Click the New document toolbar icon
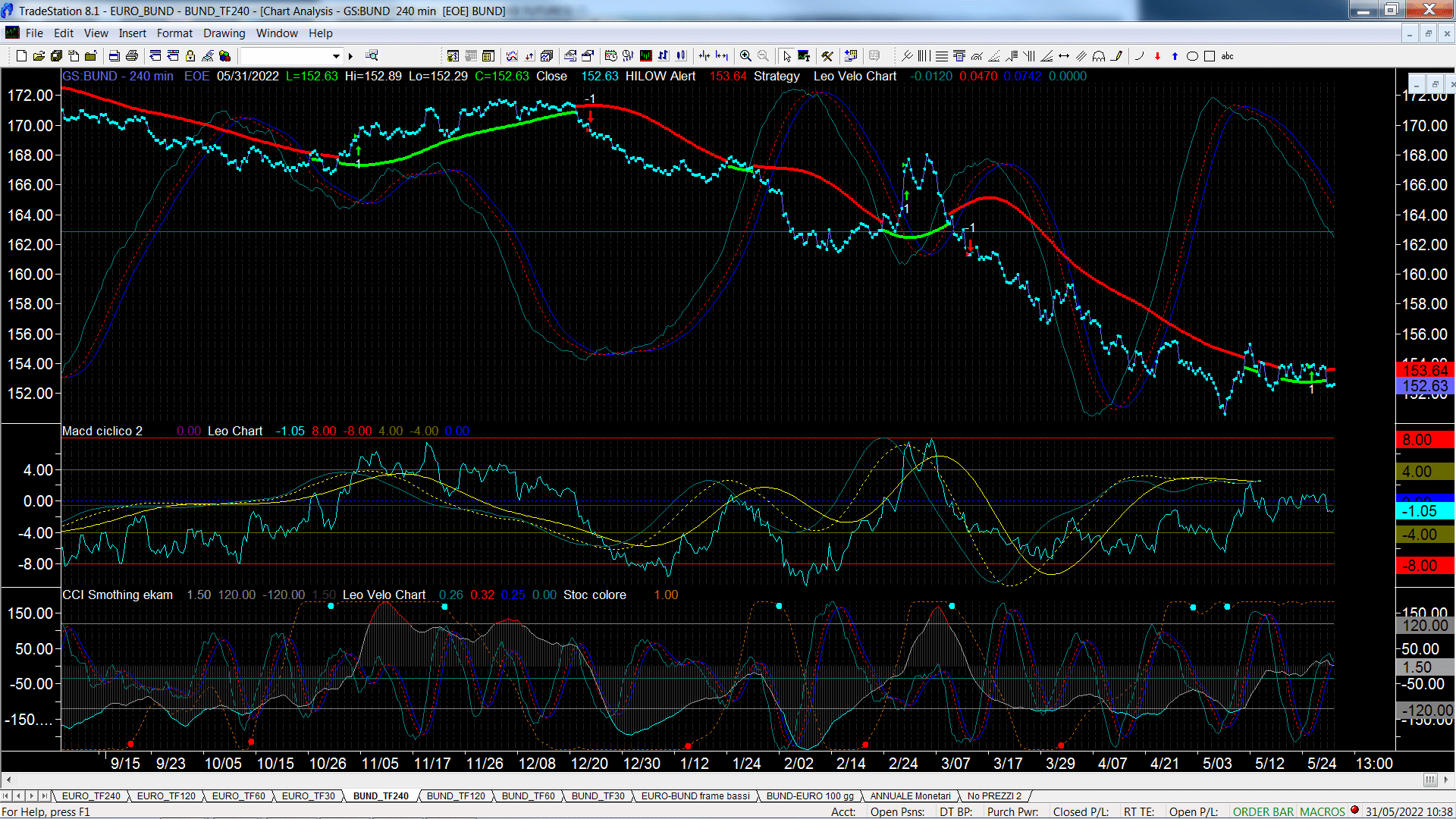This screenshot has height=819, width=1456. pyautogui.click(x=21, y=55)
